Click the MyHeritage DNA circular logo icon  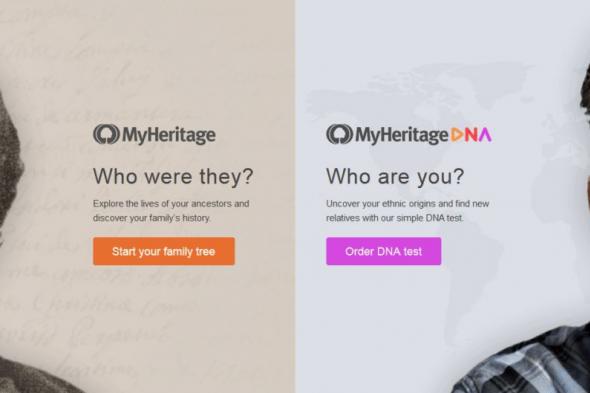click(x=339, y=134)
